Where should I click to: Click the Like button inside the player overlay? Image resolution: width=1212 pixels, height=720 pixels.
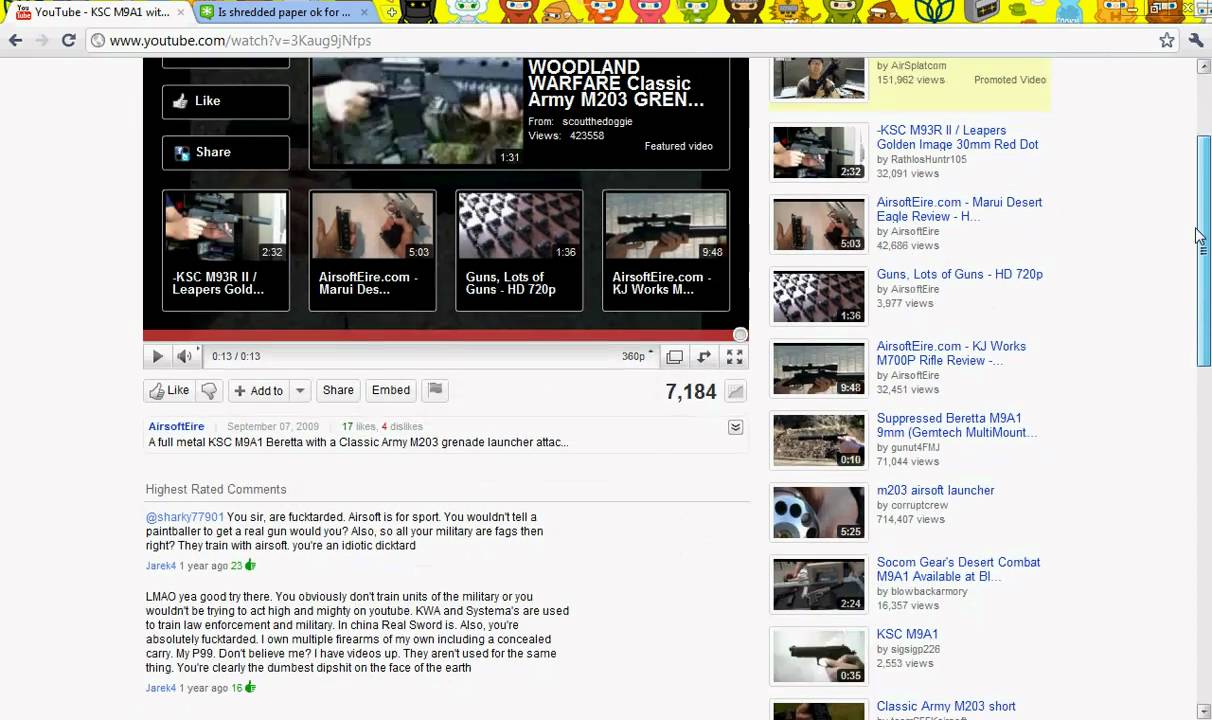pos(226,101)
